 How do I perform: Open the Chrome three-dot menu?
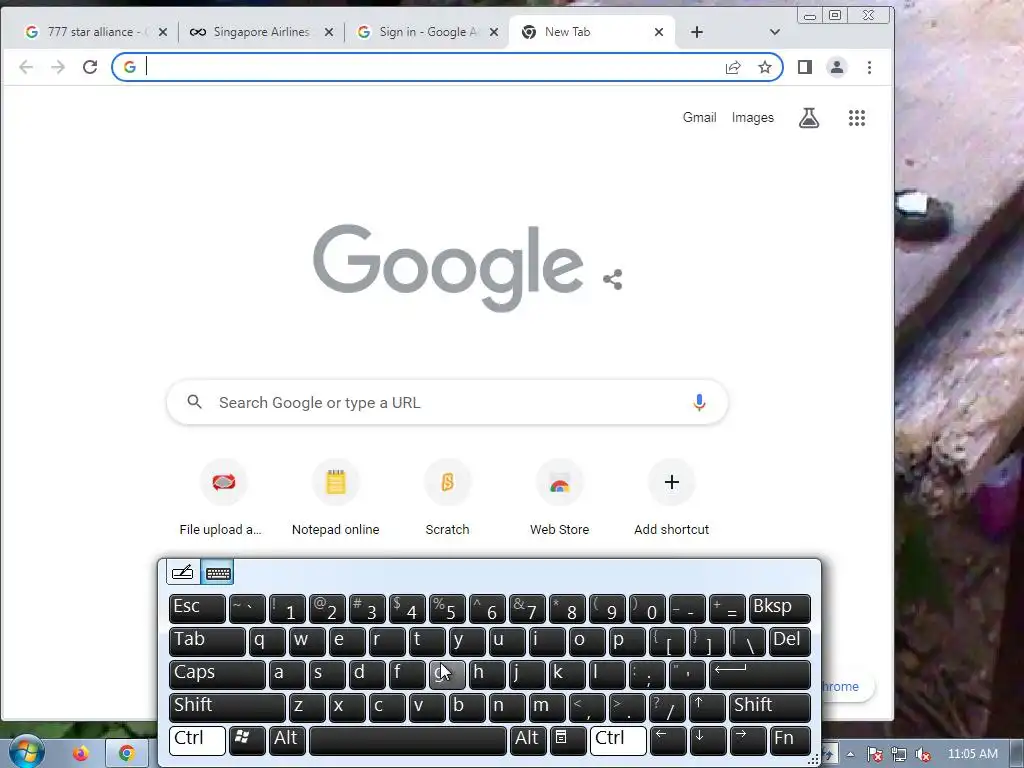click(869, 67)
